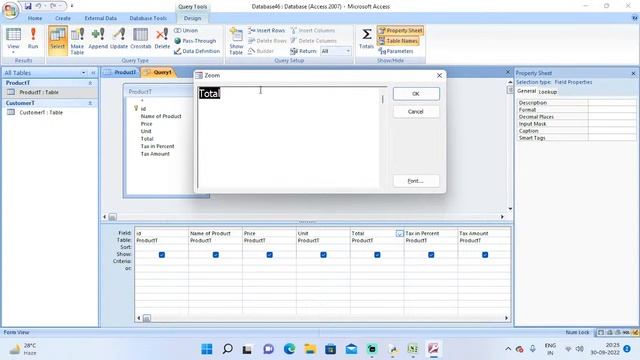The height and width of the screenshot is (360, 640).
Task: Choose the Select query type
Action: pos(58,39)
